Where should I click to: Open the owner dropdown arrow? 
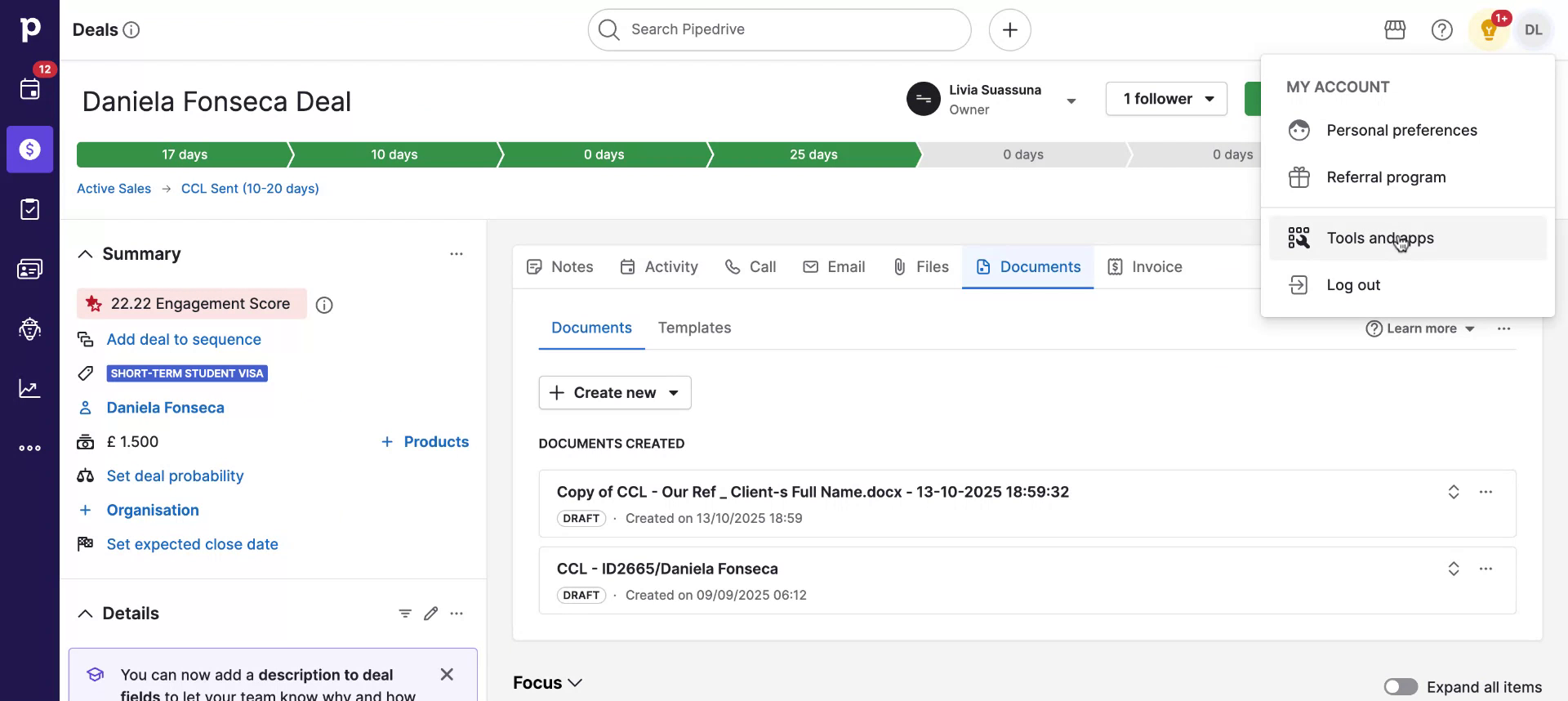click(1071, 100)
